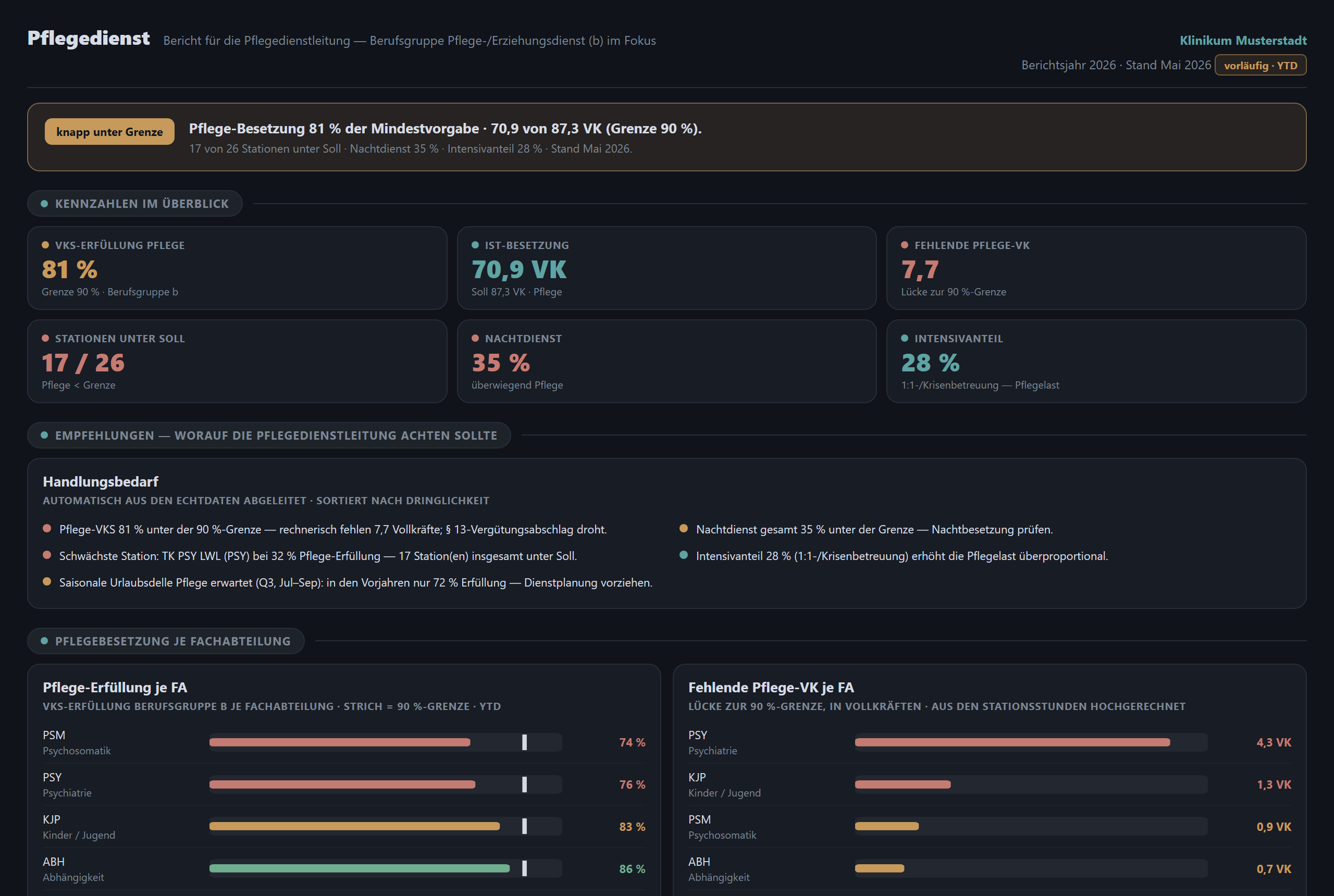1334x896 pixels.
Task: Click the orange dot beside Nachtdienst recommendation
Action: [x=684, y=529]
